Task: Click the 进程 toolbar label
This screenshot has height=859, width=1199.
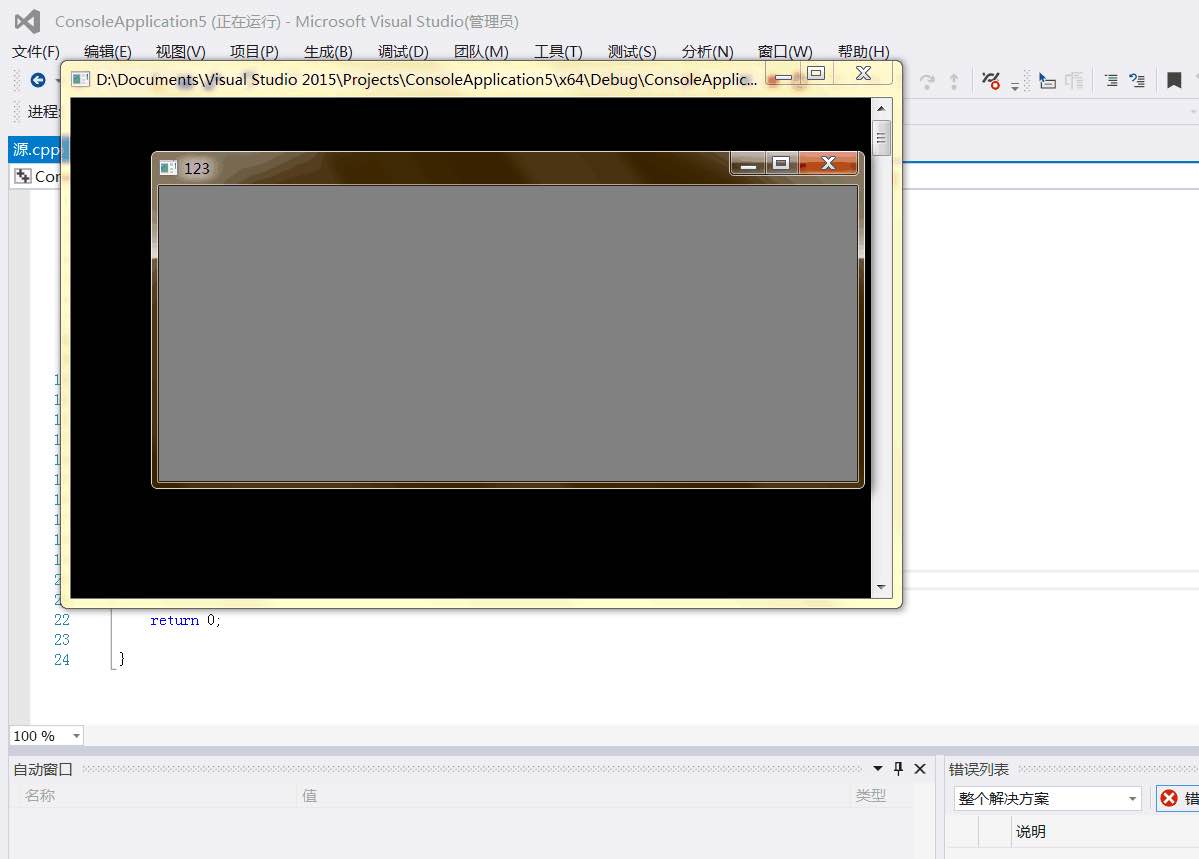Action: (x=44, y=112)
